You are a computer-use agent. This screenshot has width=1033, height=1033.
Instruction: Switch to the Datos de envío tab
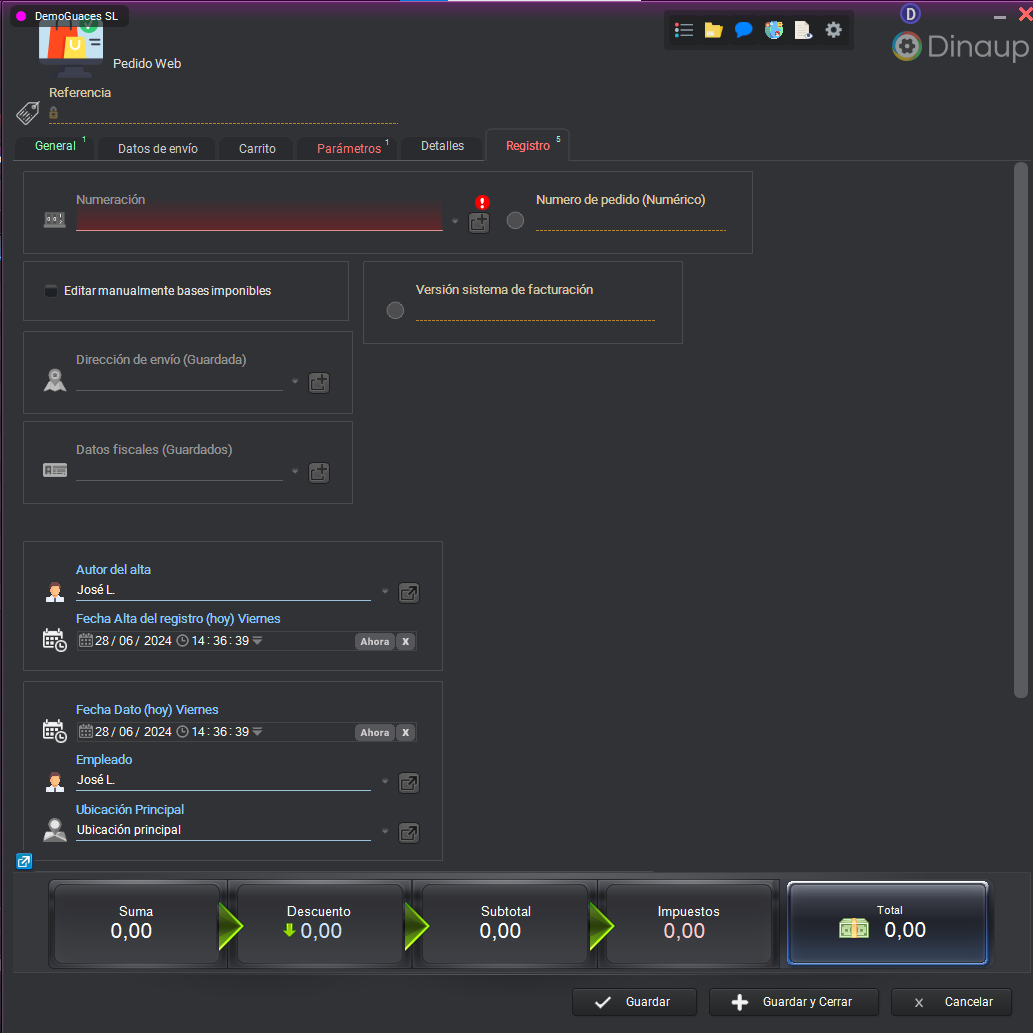(158, 148)
